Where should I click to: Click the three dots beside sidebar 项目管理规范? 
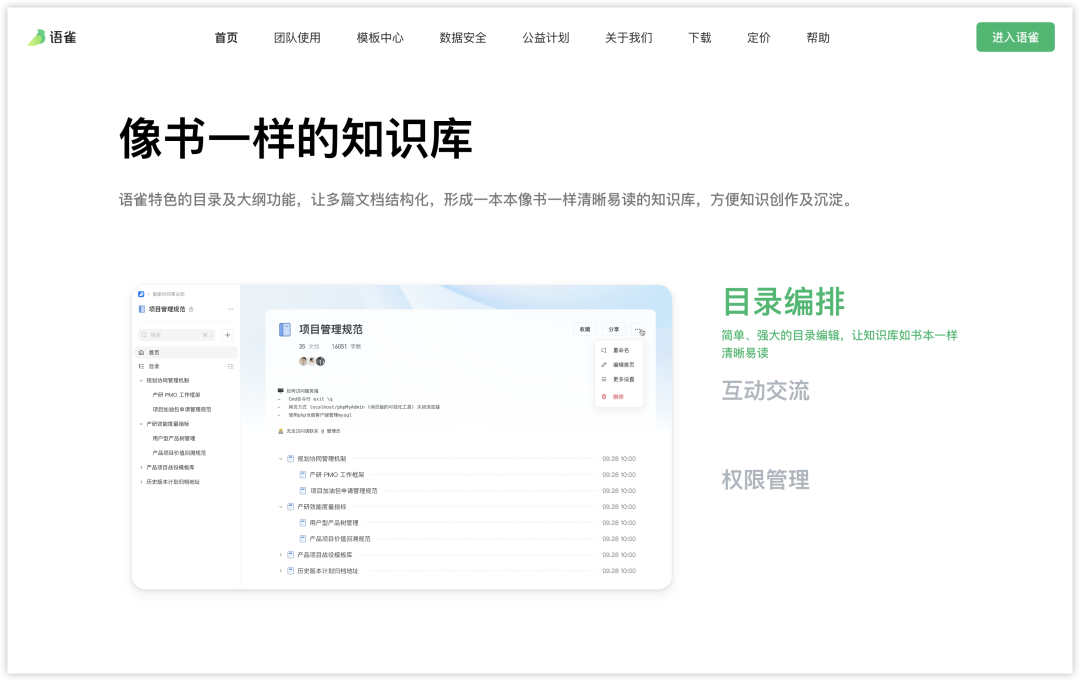pyautogui.click(x=230, y=309)
